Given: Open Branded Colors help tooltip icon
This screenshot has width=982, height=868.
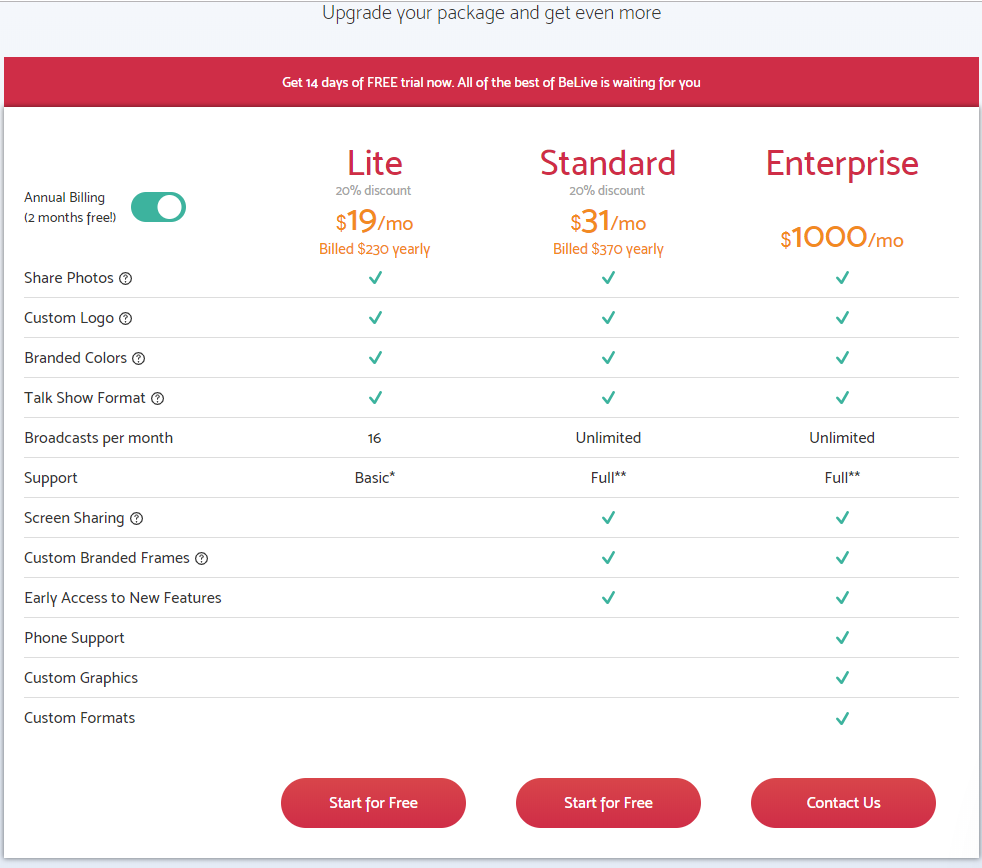Looking at the screenshot, I should [139, 359].
